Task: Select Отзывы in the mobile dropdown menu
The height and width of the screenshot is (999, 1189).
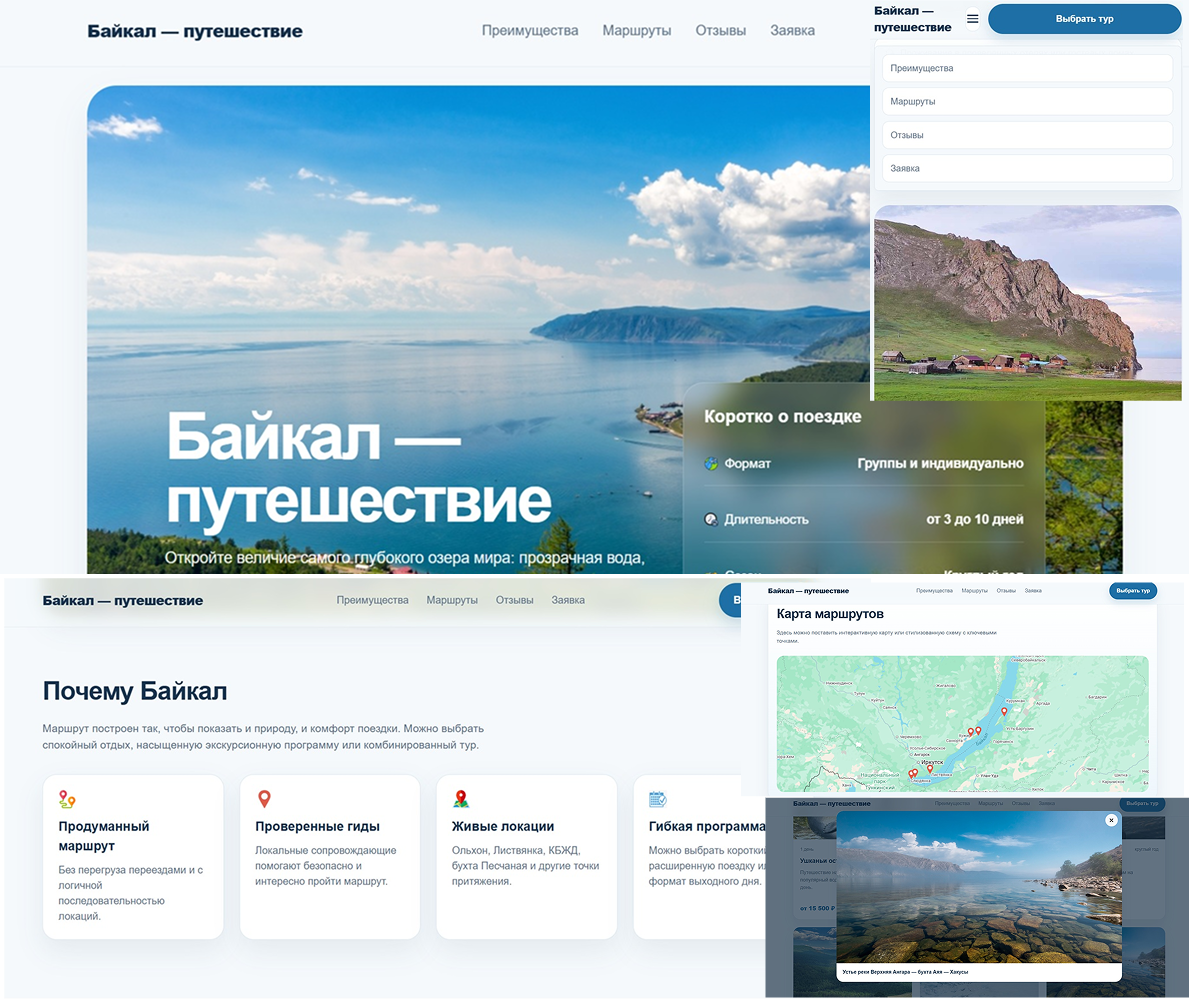Action: point(1027,135)
